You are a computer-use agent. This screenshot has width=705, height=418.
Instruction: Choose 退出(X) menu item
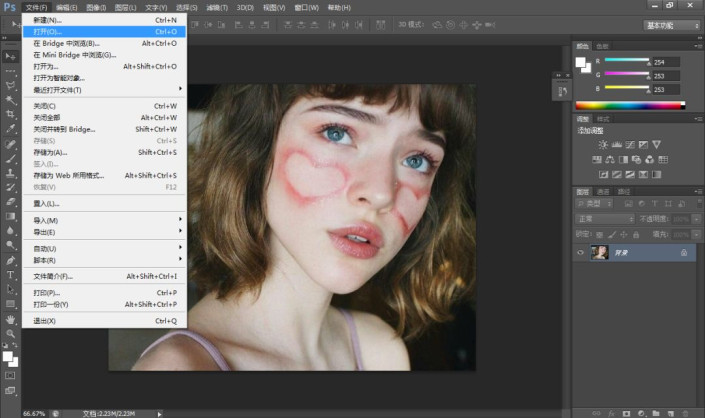coord(104,321)
